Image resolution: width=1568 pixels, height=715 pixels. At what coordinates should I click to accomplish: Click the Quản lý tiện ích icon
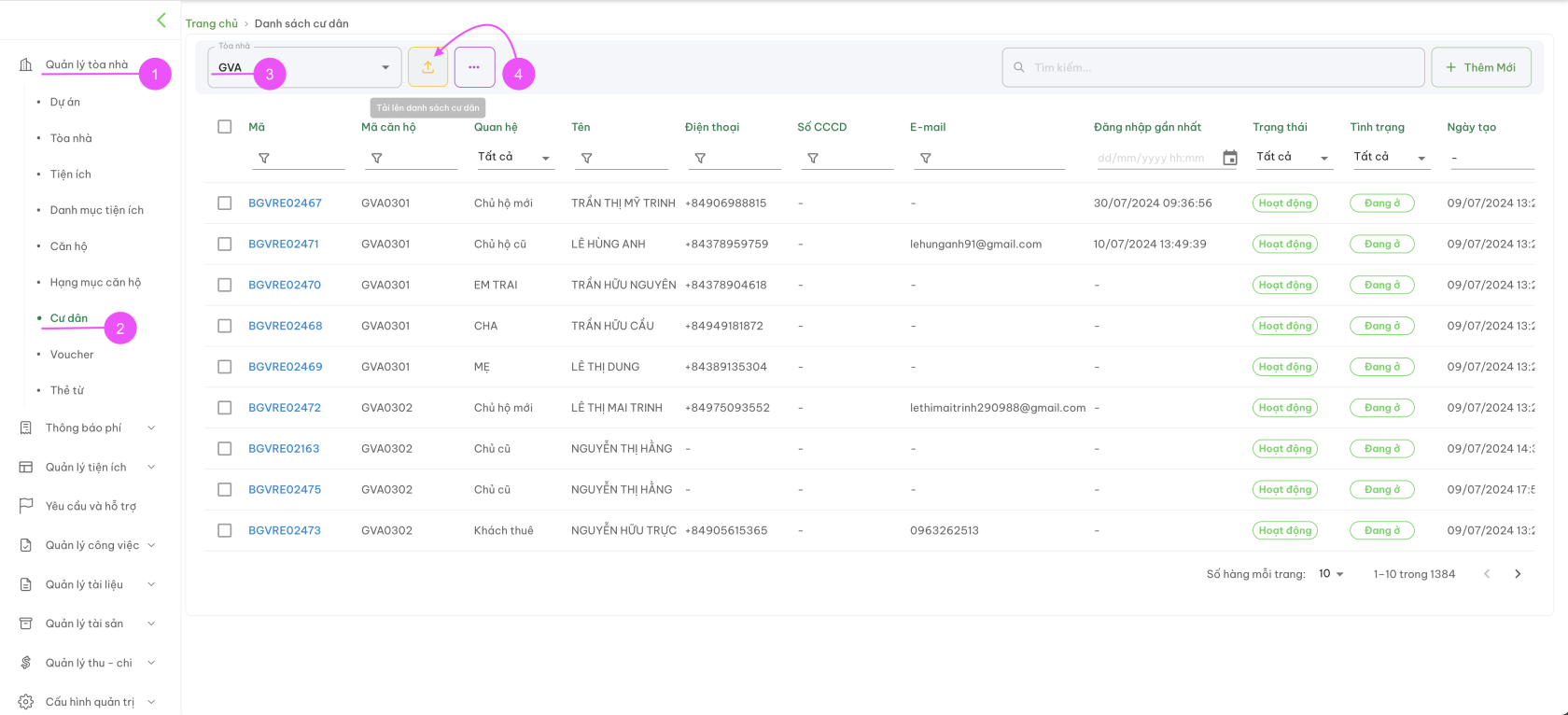tap(26, 467)
